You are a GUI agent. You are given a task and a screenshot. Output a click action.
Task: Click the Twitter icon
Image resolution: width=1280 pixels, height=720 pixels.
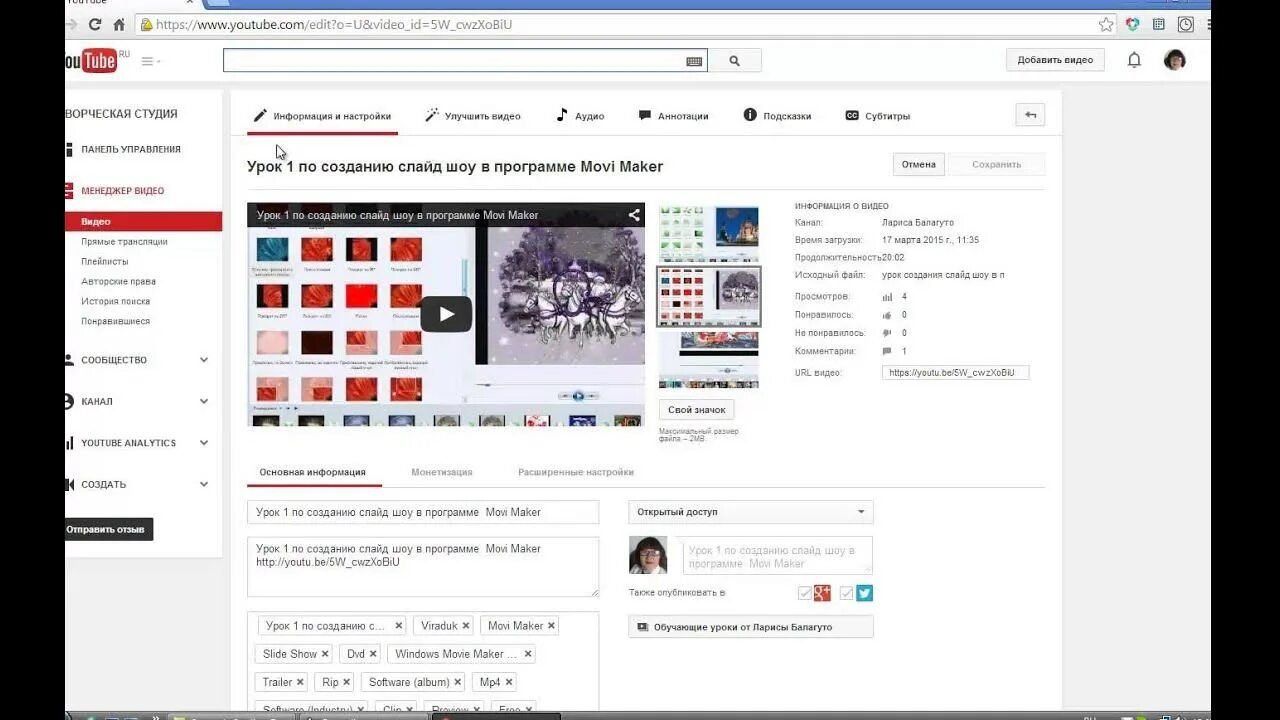click(865, 593)
